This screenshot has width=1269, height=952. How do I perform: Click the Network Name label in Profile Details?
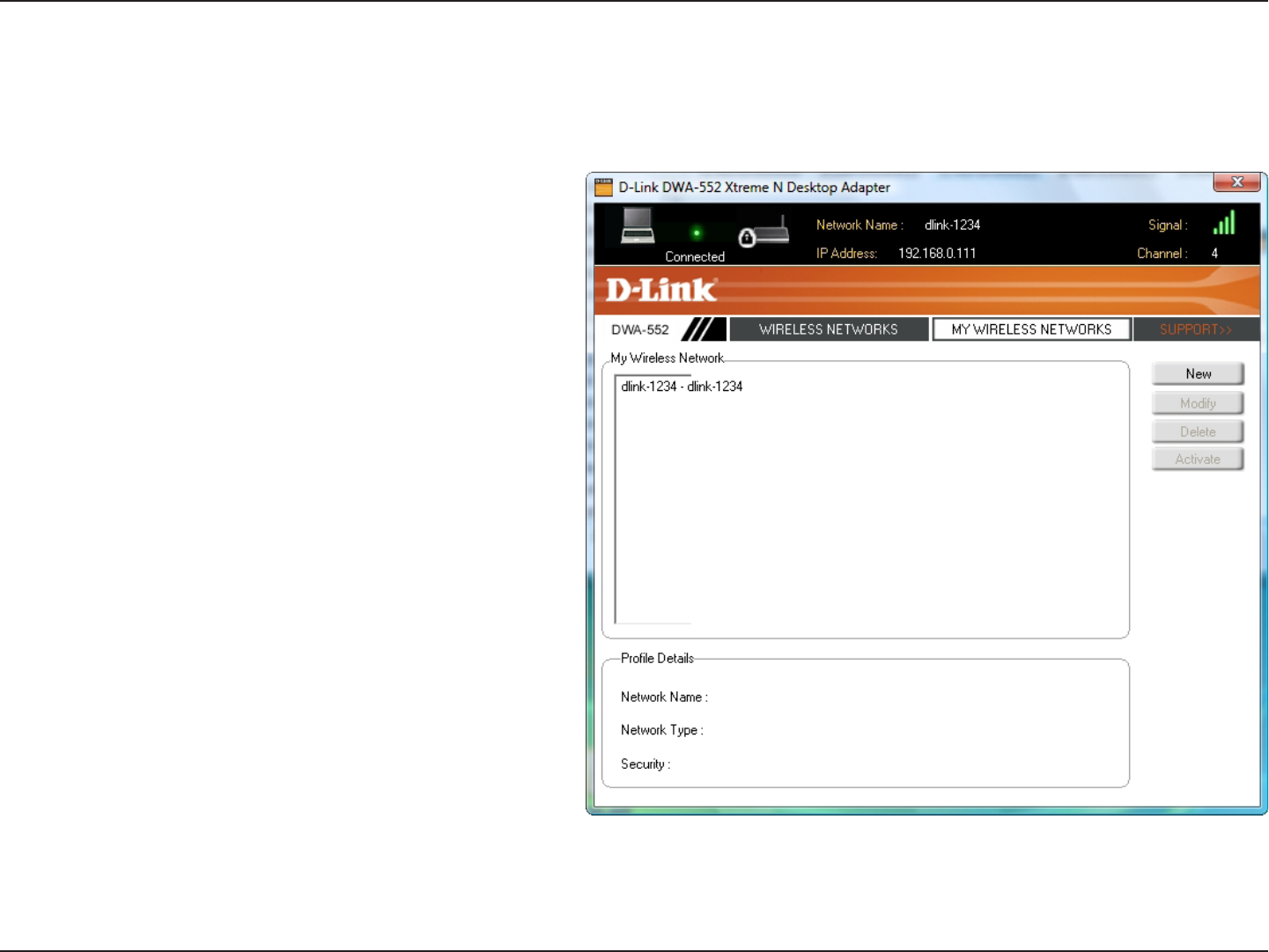pos(664,697)
